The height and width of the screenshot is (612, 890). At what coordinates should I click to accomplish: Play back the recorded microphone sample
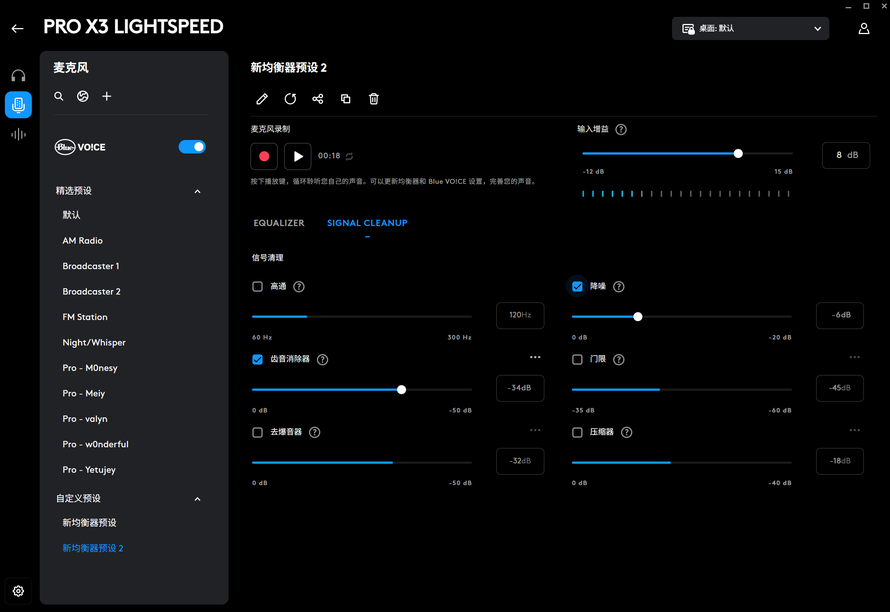(x=298, y=156)
